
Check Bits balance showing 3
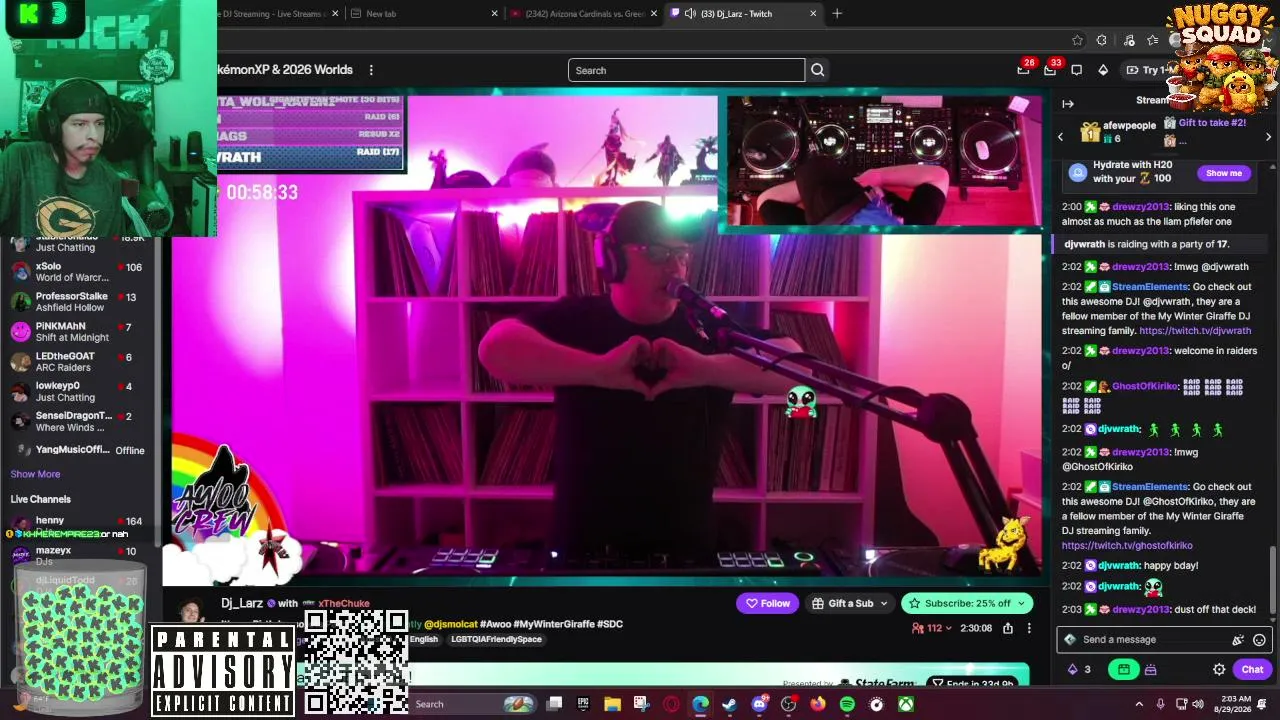[x=1079, y=670]
